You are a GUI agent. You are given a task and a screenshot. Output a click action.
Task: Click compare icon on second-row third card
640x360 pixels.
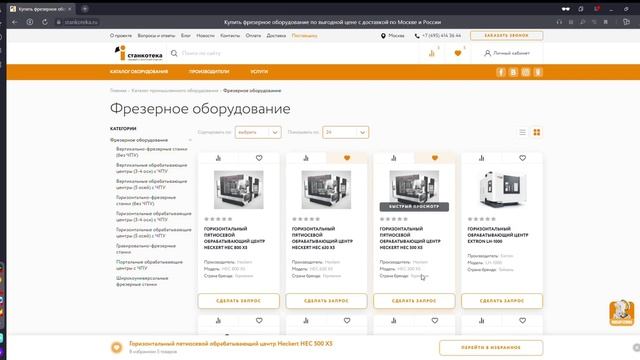[x=394, y=321]
